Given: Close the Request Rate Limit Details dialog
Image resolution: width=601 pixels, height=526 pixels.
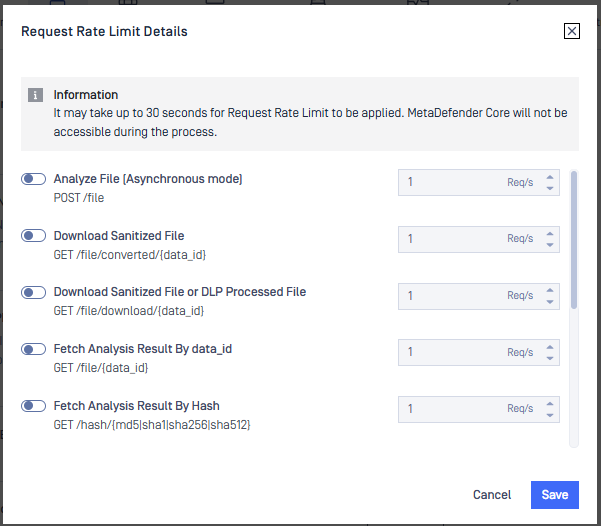Looking at the screenshot, I should coord(572,31).
